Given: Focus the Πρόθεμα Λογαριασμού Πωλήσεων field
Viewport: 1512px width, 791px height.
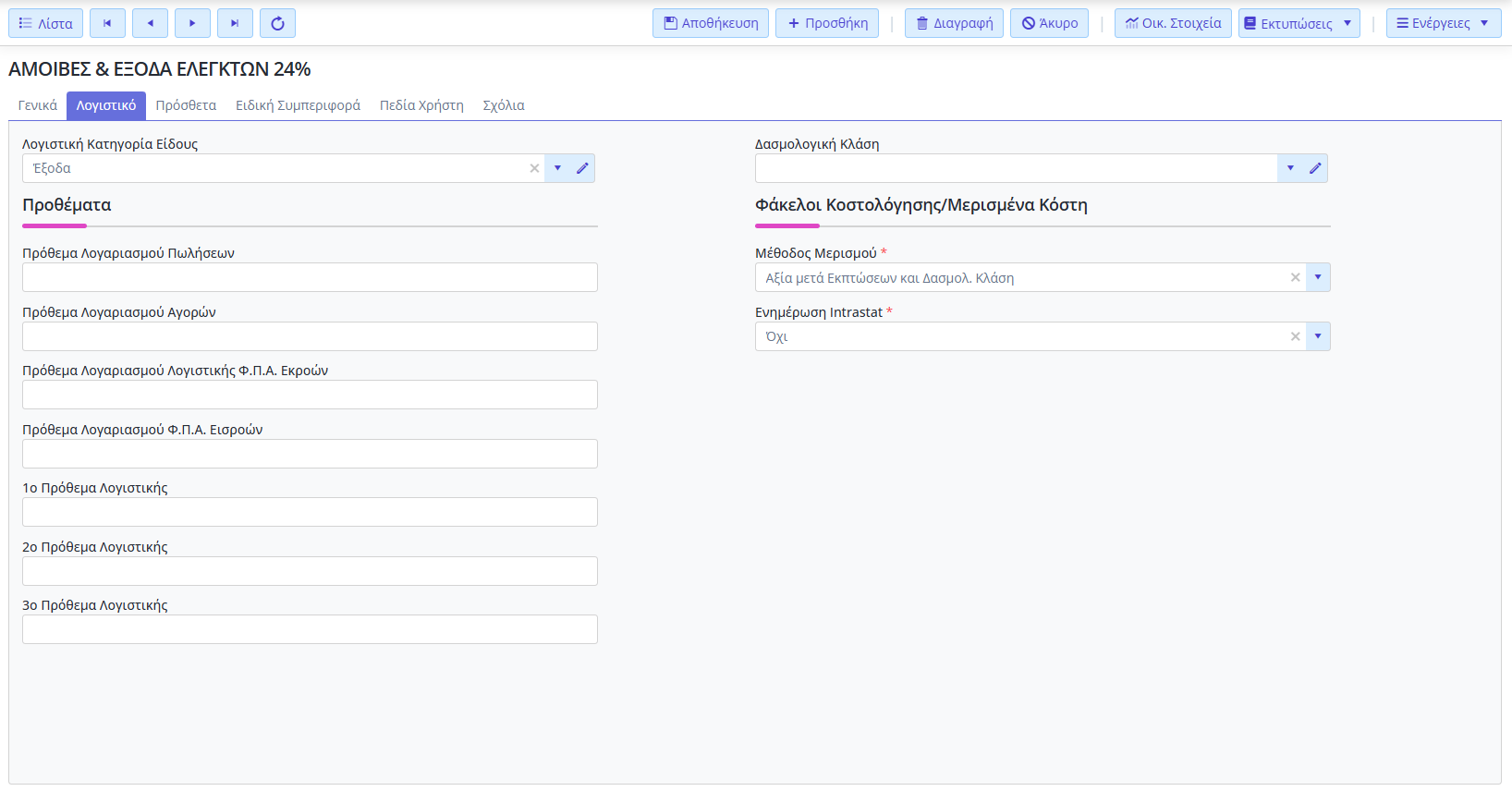Looking at the screenshot, I should 310,277.
